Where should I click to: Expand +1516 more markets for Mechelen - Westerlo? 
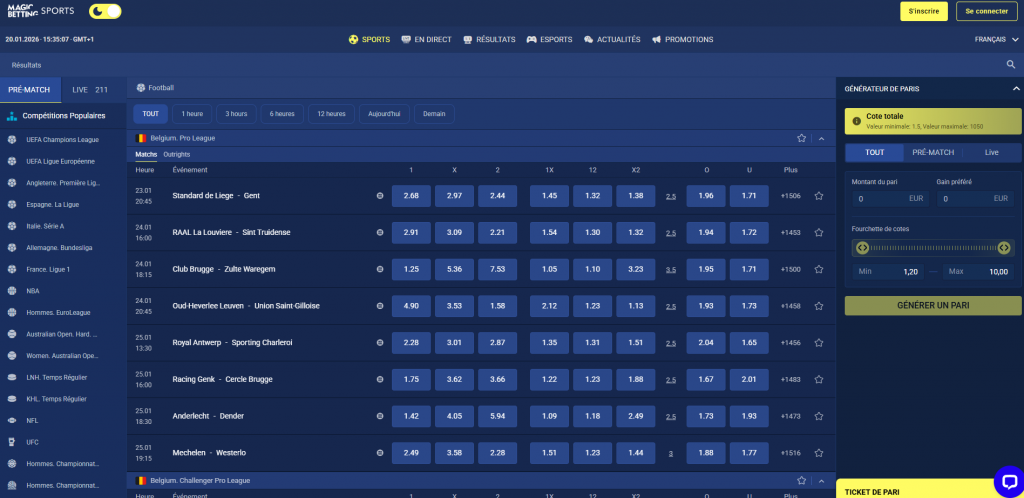pos(790,453)
